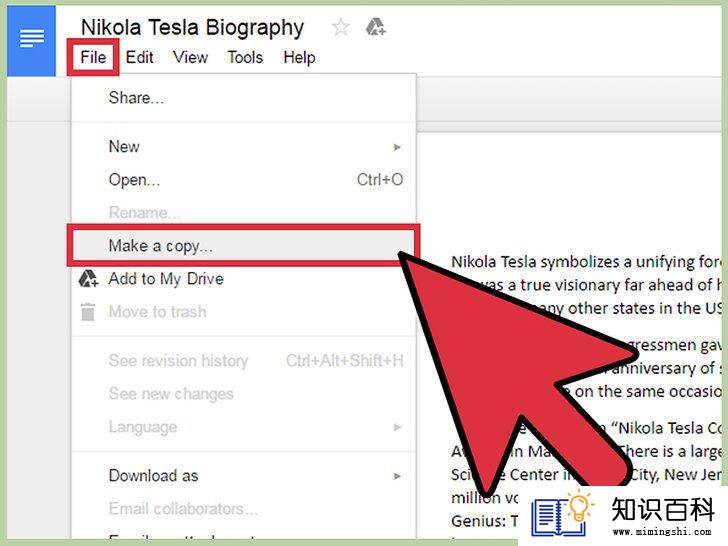
Task: Star the Nikola Tesla Biography document
Action: (x=341, y=27)
